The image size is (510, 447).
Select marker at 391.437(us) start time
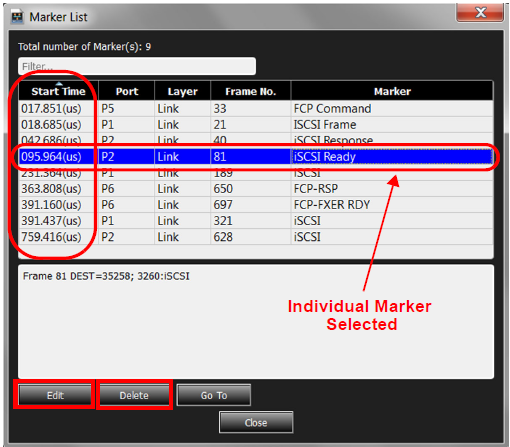(x=256, y=221)
